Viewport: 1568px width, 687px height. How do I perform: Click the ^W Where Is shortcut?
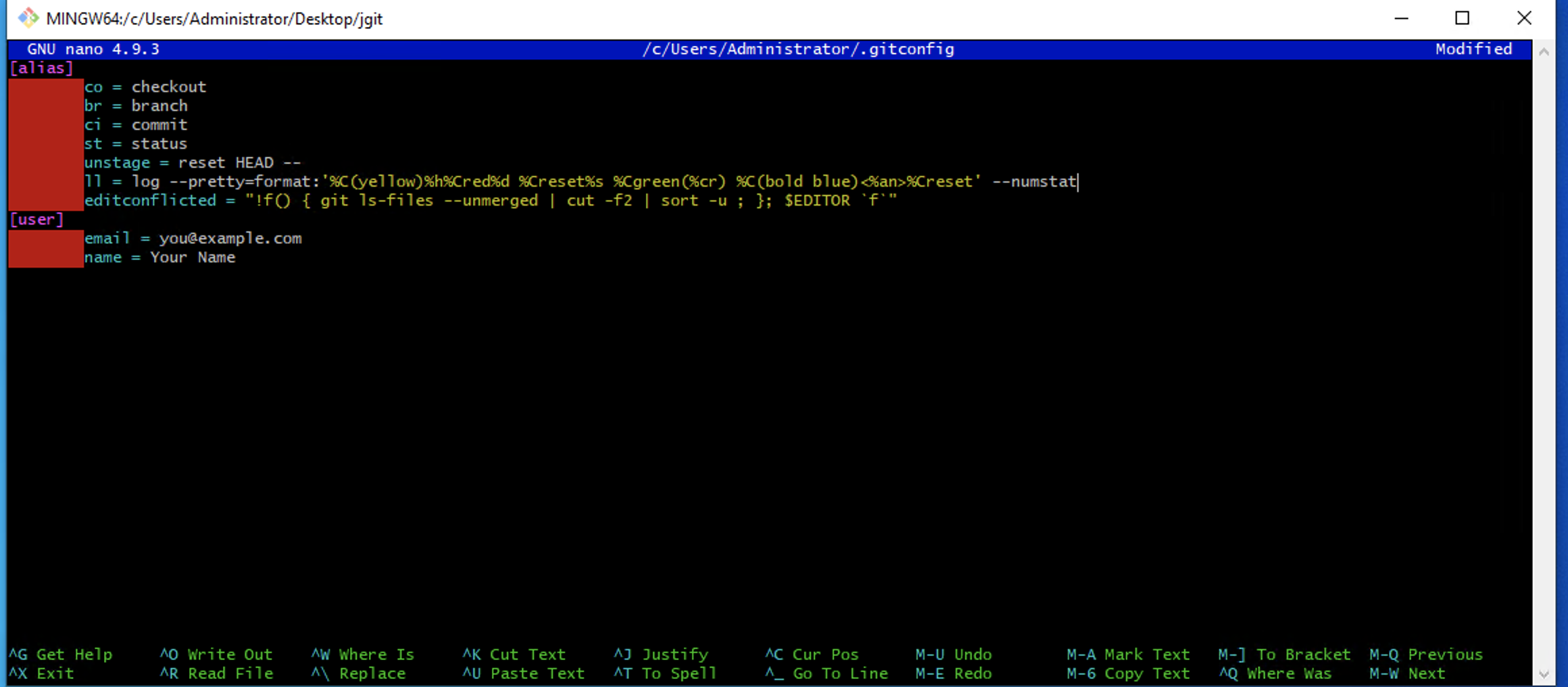[x=363, y=655]
